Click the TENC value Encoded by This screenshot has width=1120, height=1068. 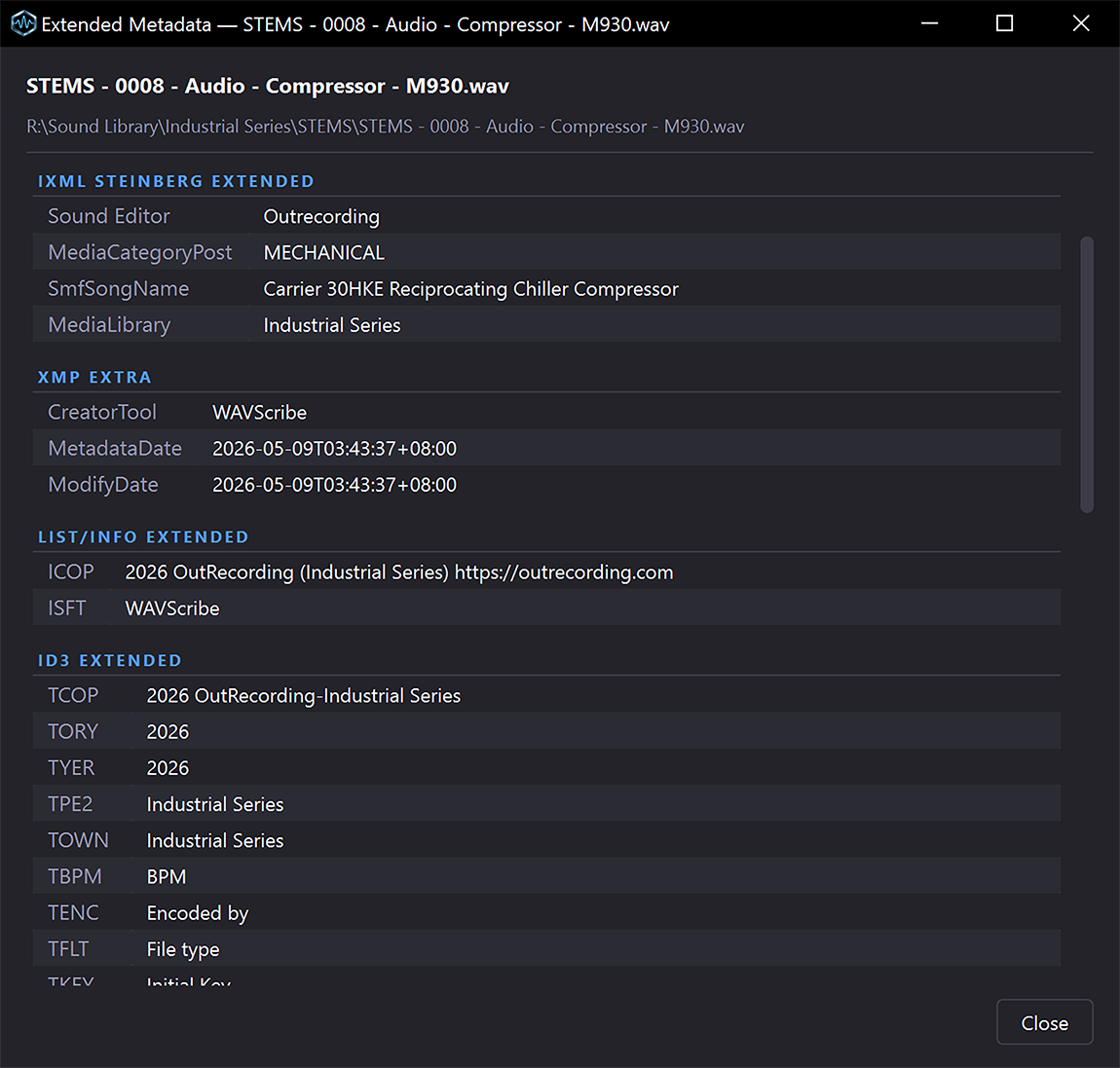pos(197,914)
